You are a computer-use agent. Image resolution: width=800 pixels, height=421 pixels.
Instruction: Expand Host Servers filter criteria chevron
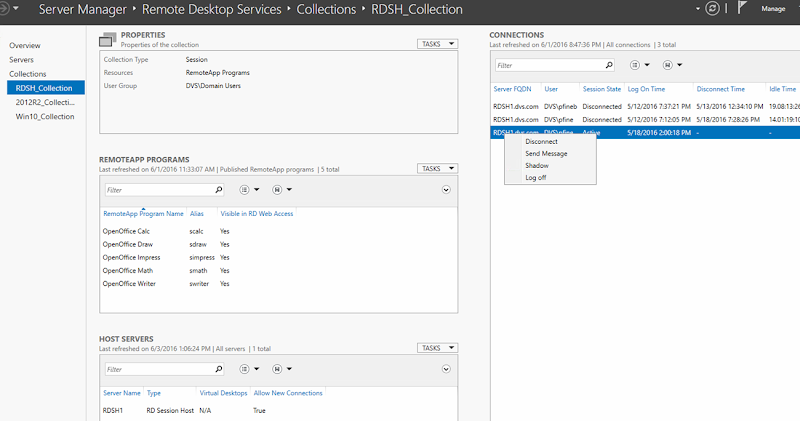pyautogui.click(x=446, y=369)
